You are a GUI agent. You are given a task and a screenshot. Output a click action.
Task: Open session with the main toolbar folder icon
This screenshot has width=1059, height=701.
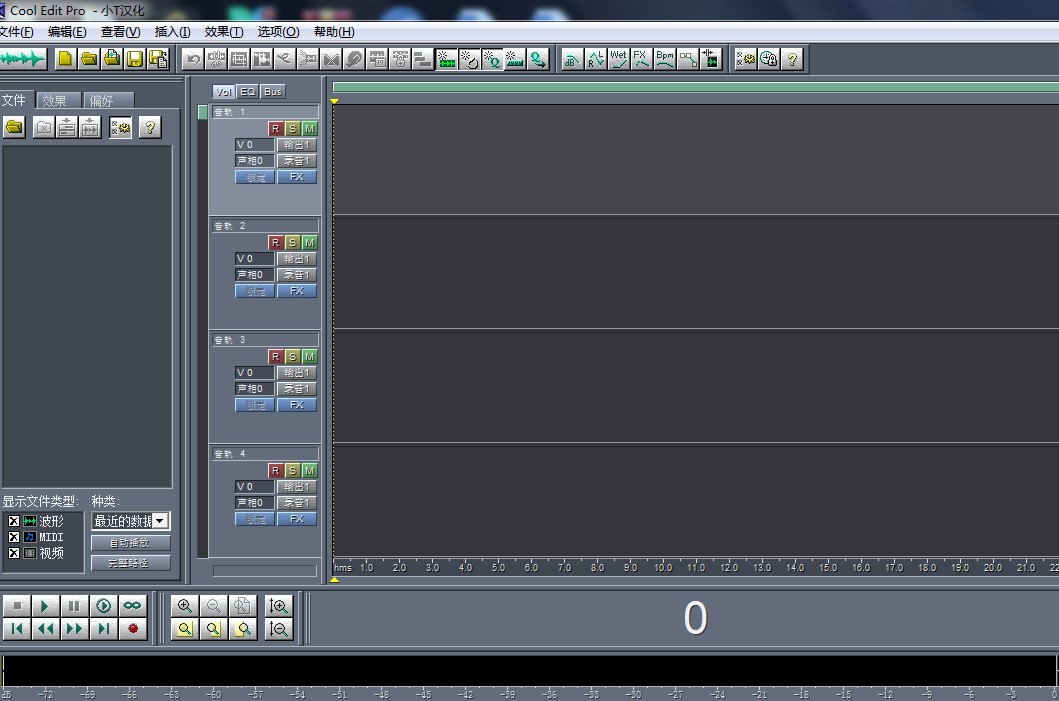(x=88, y=59)
